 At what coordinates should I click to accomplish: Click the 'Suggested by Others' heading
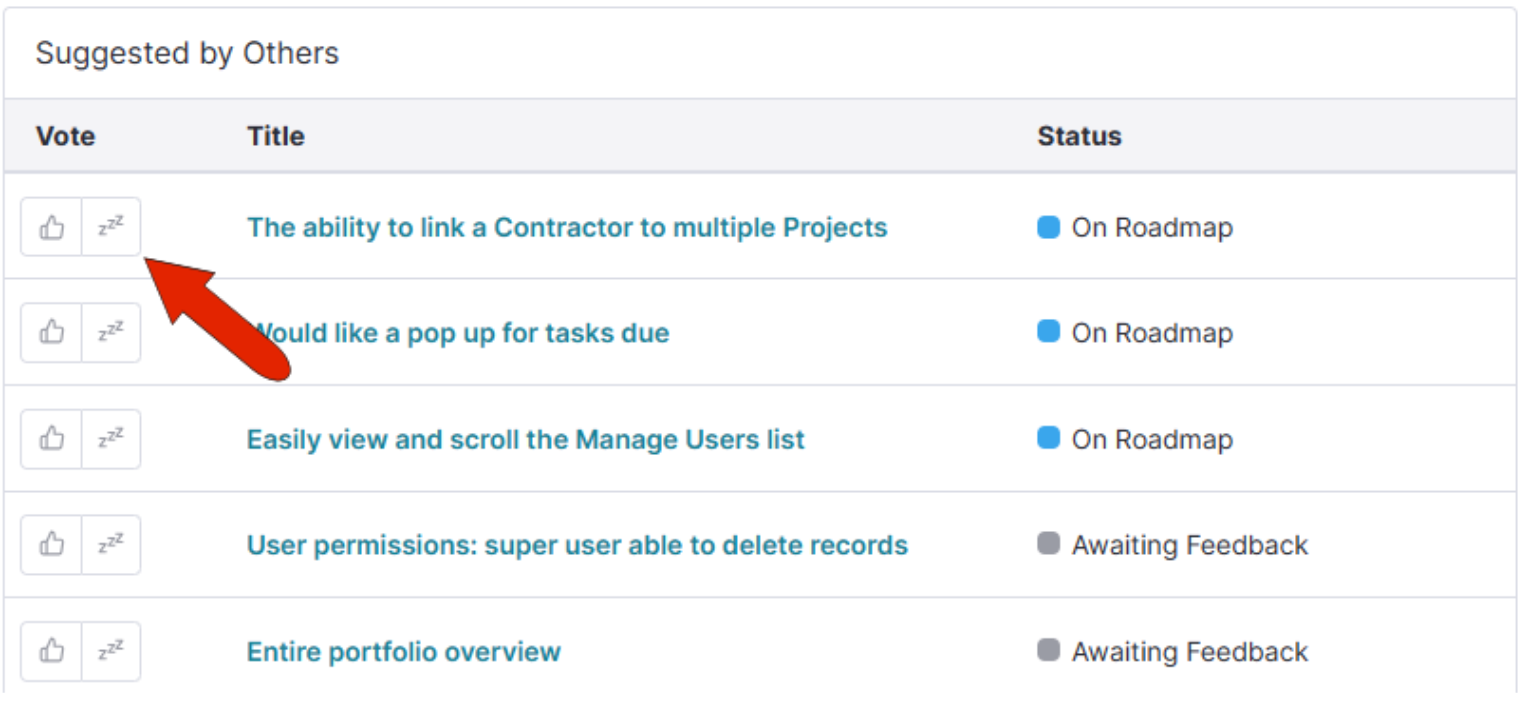(x=187, y=53)
